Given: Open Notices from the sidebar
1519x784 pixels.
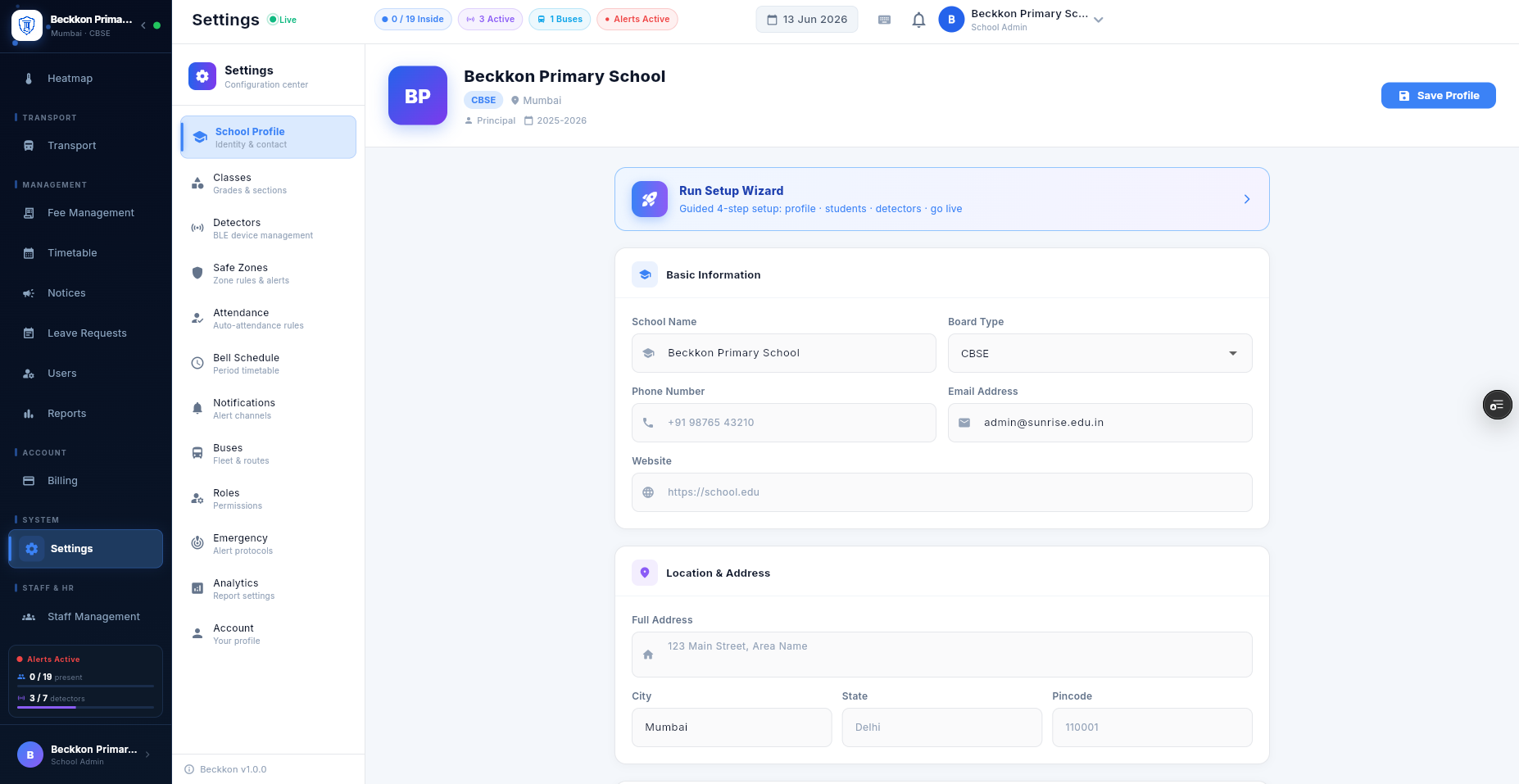Looking at the screenshot, I should tap(85, 293).
